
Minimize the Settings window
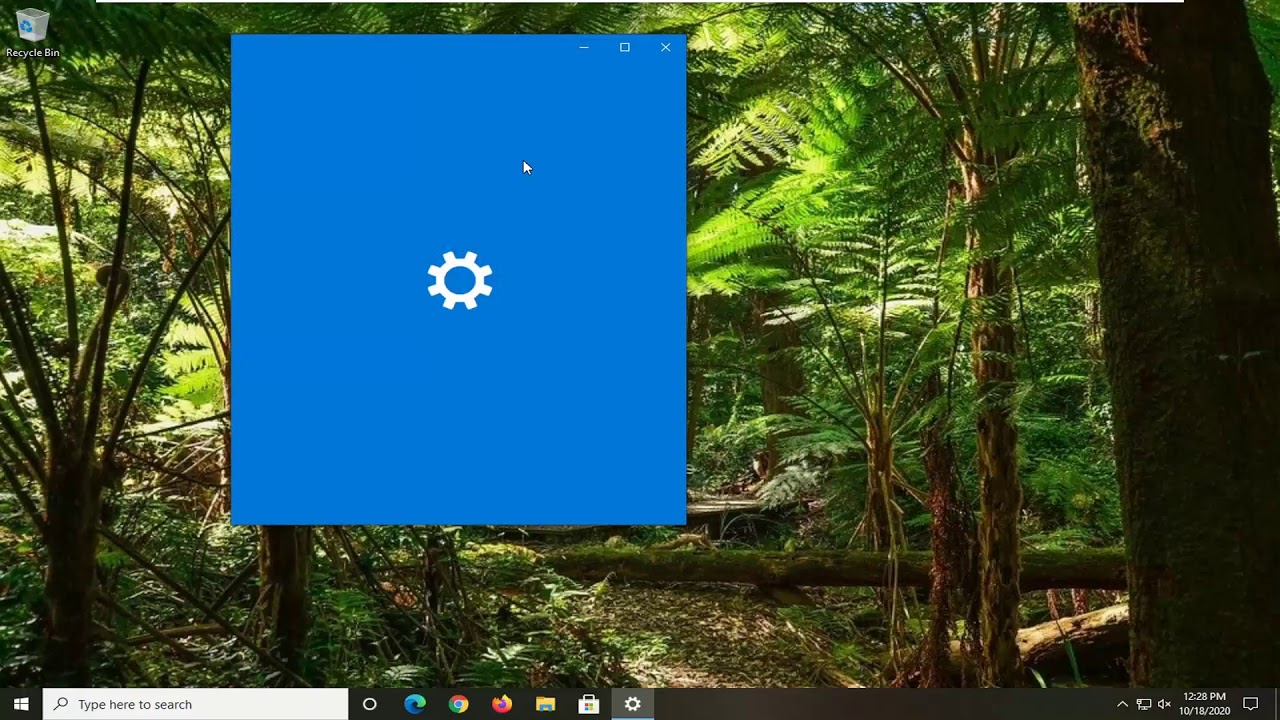[x=584, y=47]
